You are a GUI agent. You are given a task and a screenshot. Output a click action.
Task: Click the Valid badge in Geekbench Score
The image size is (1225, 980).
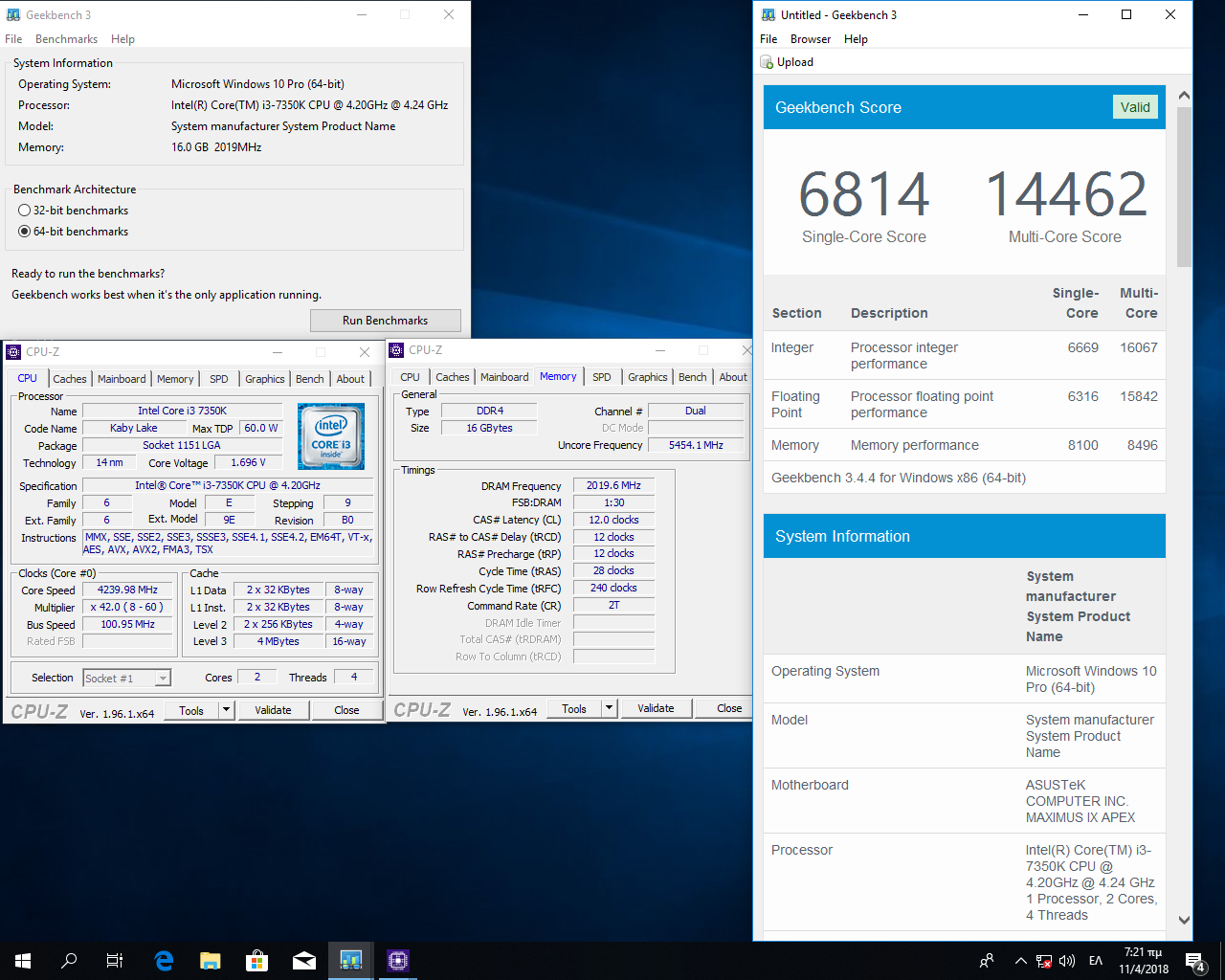click(1135, 107)
